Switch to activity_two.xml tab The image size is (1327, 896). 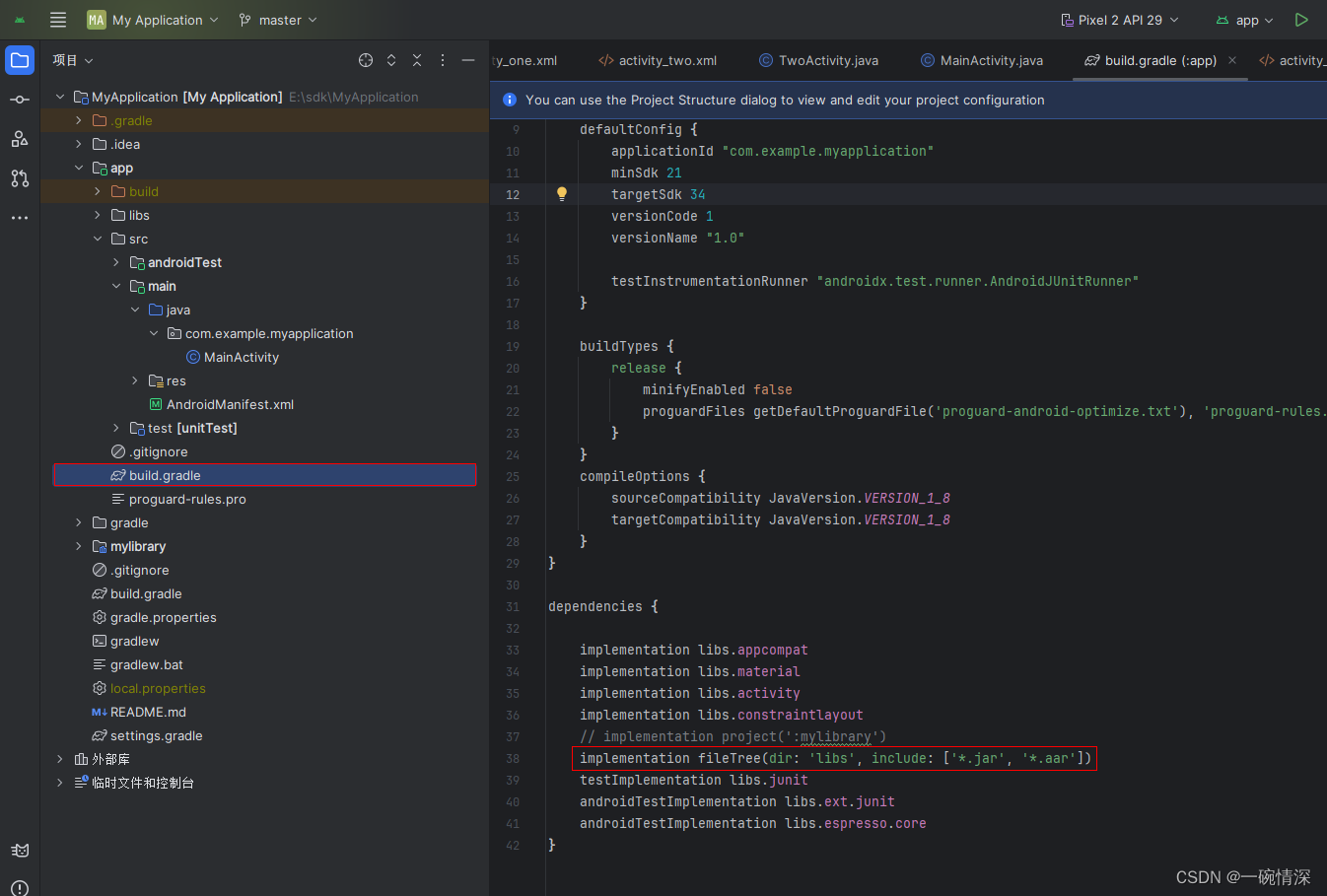[658, 60]
